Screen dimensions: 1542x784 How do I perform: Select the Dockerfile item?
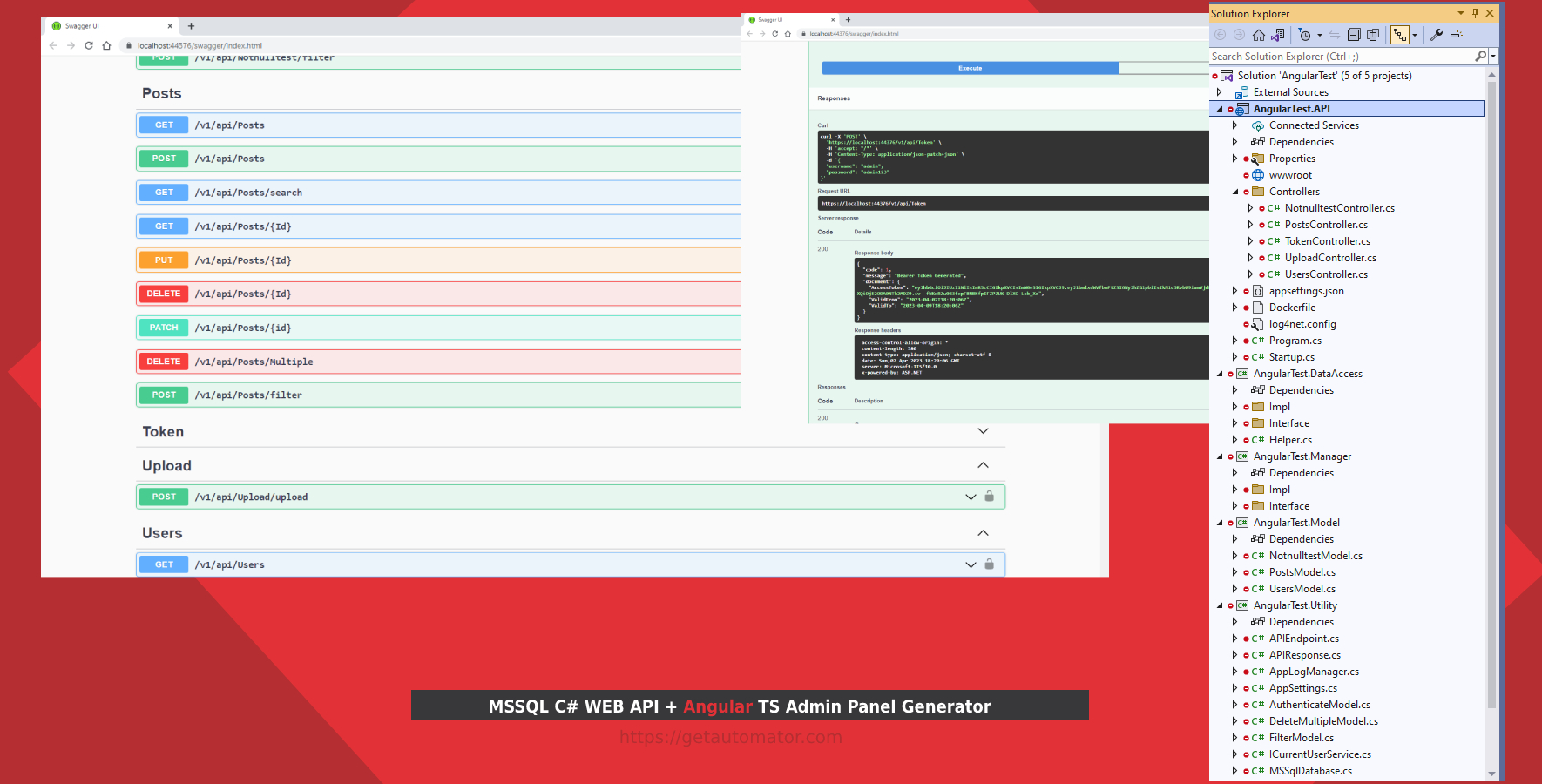pos(1292,308)
